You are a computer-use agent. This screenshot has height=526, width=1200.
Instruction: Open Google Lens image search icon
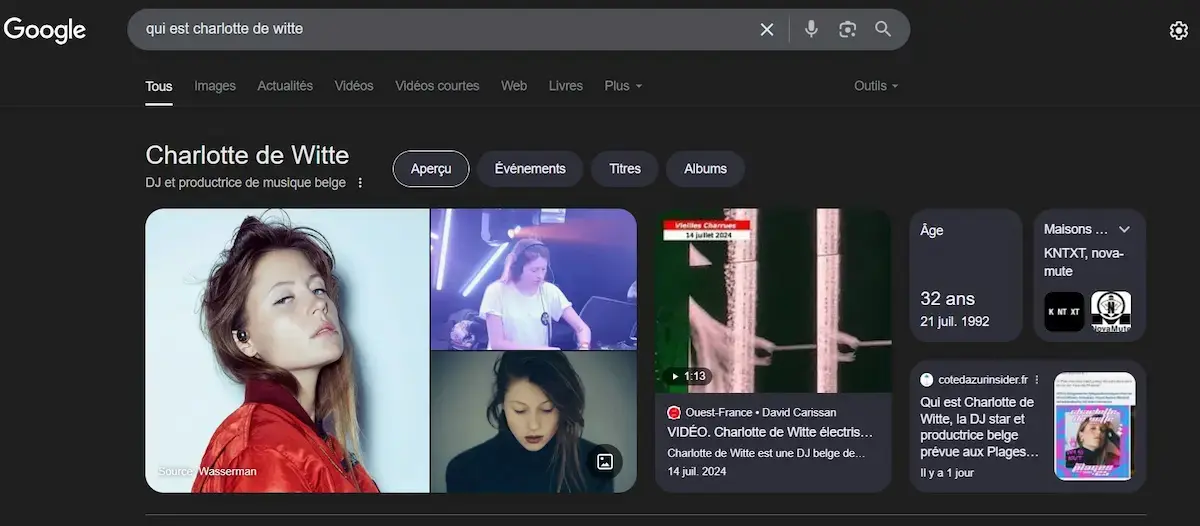tap(847, 29)
